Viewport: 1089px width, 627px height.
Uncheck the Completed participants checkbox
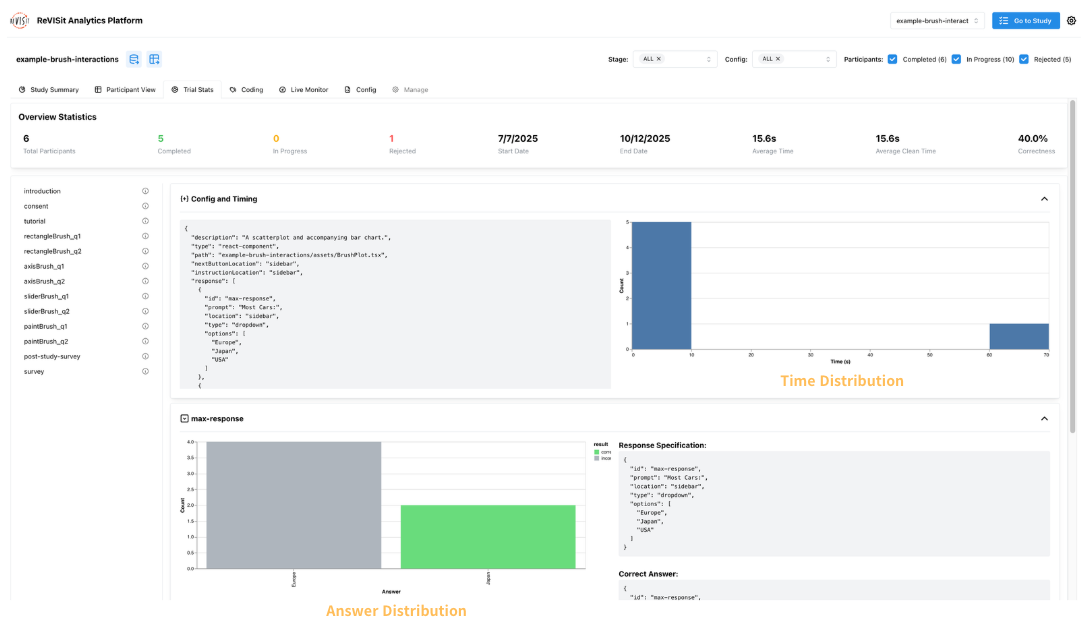pyautogui.click(x=892, y=59)
